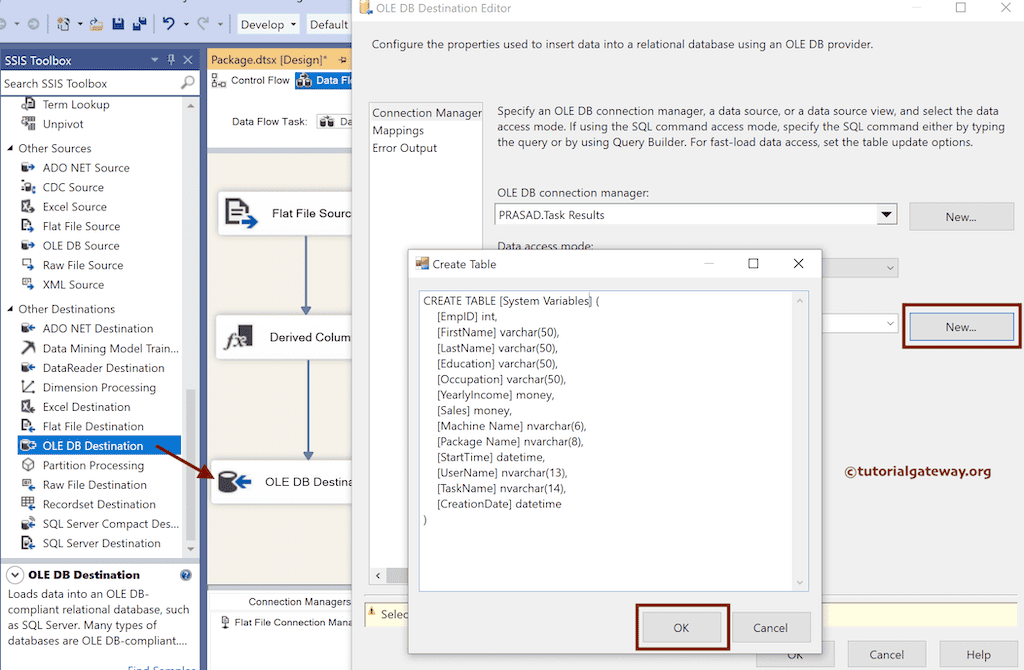Select the Excel Destination icon
Image resolution: width=1024 pixels, height=670 pixels.
point(28,406)
